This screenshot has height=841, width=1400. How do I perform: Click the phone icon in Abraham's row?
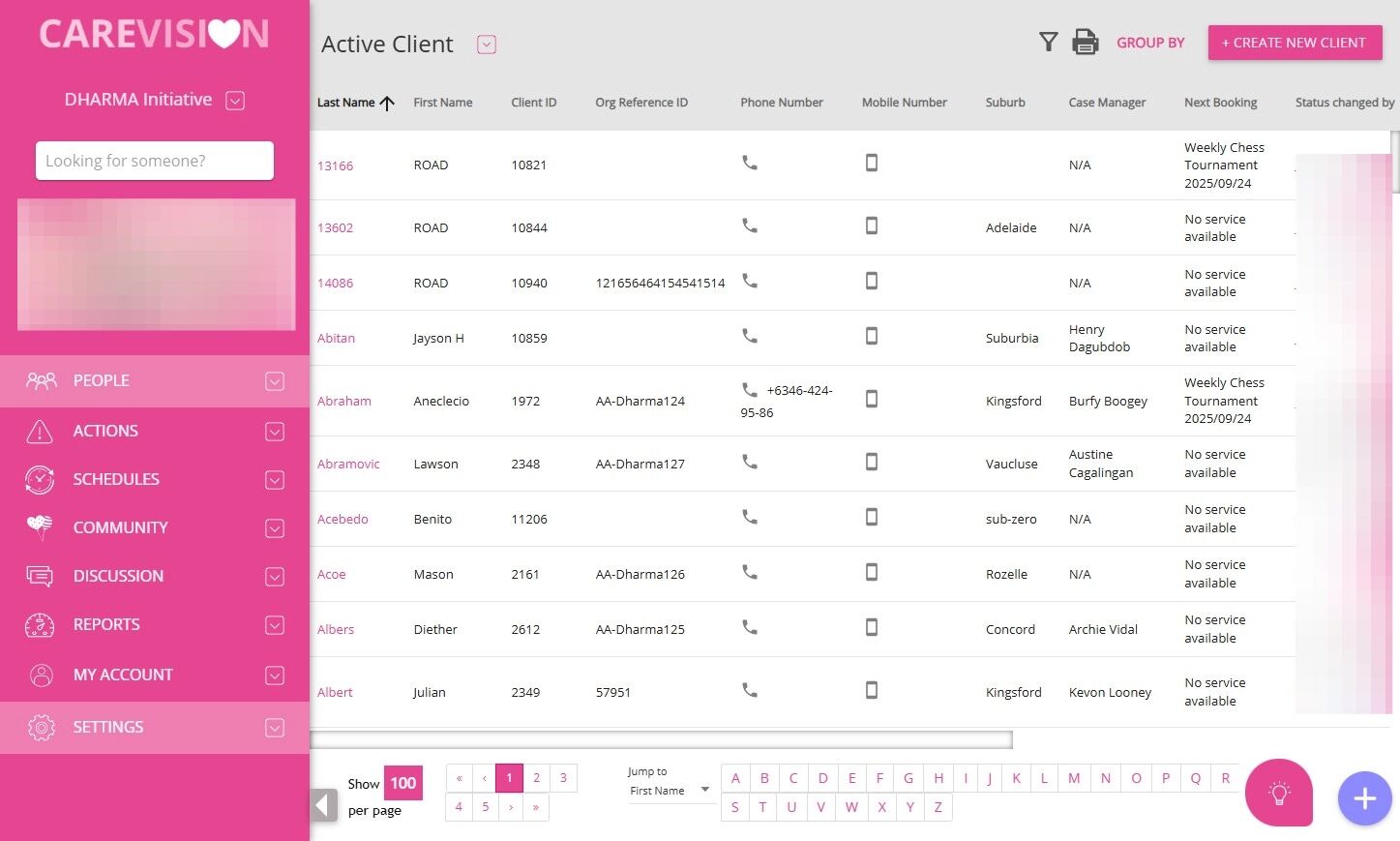point(750,389)
